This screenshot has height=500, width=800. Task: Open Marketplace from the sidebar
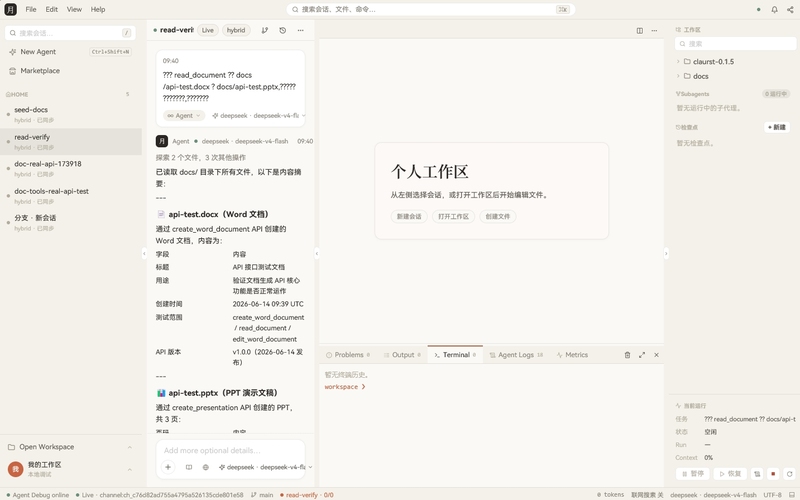click(70, 70)
